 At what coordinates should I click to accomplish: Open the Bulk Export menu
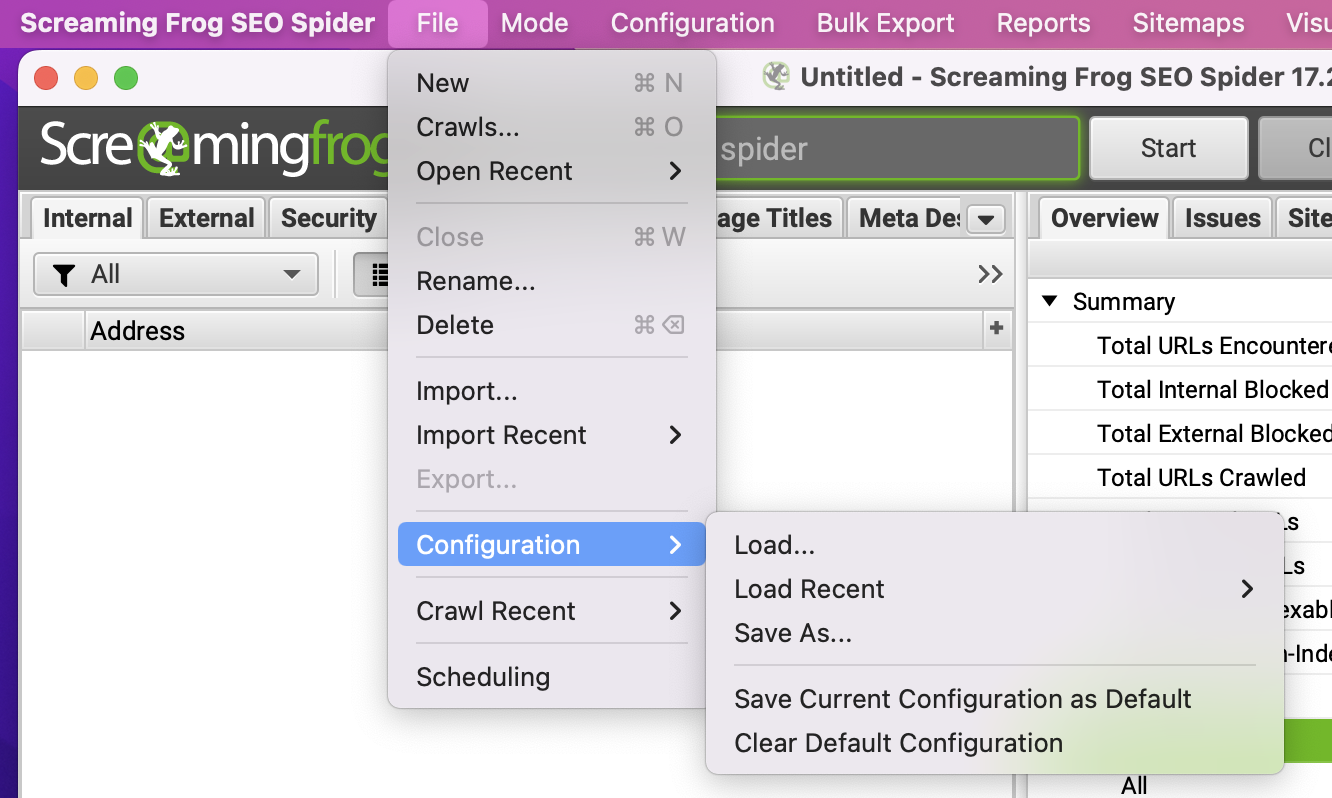pyautogui.click(x=885, y=23)
